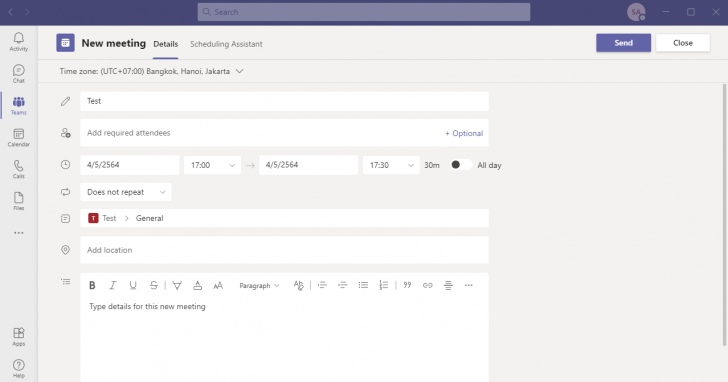Screen dimensions: 728x382
Task: Select channel Test > General field
Action: pos(284,218)
